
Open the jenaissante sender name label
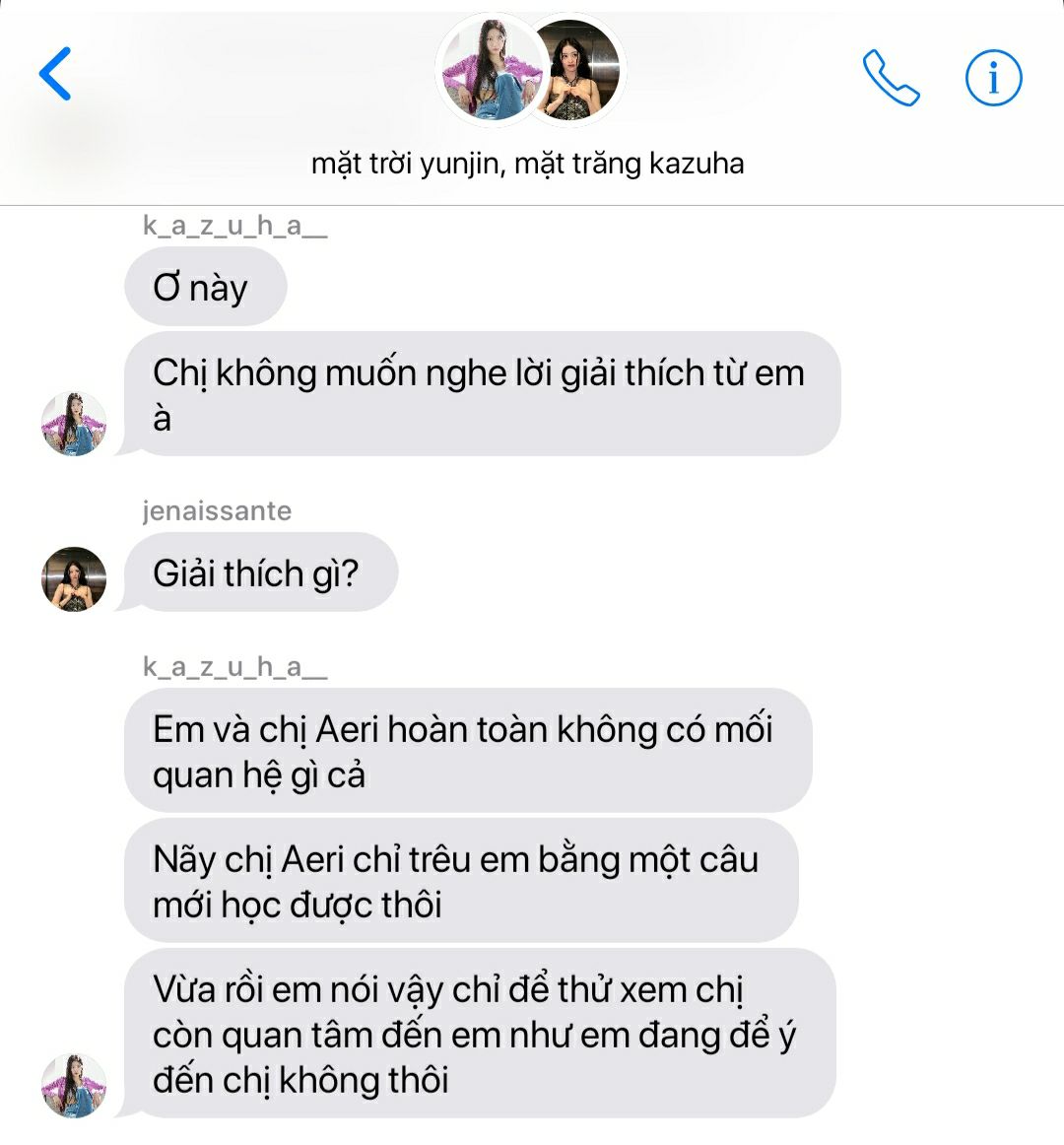point(217,510)
